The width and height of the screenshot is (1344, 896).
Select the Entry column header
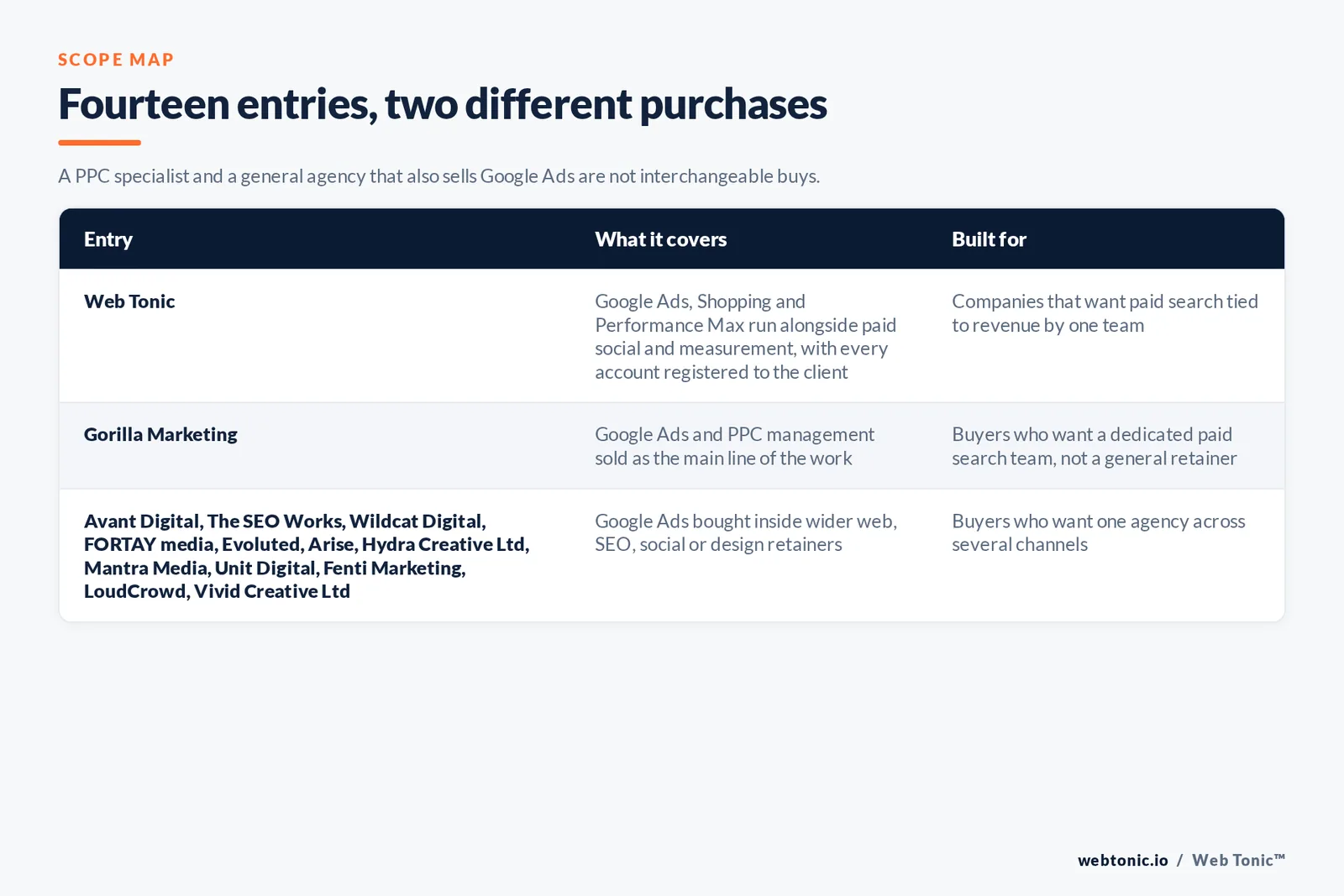click(108, 239)
